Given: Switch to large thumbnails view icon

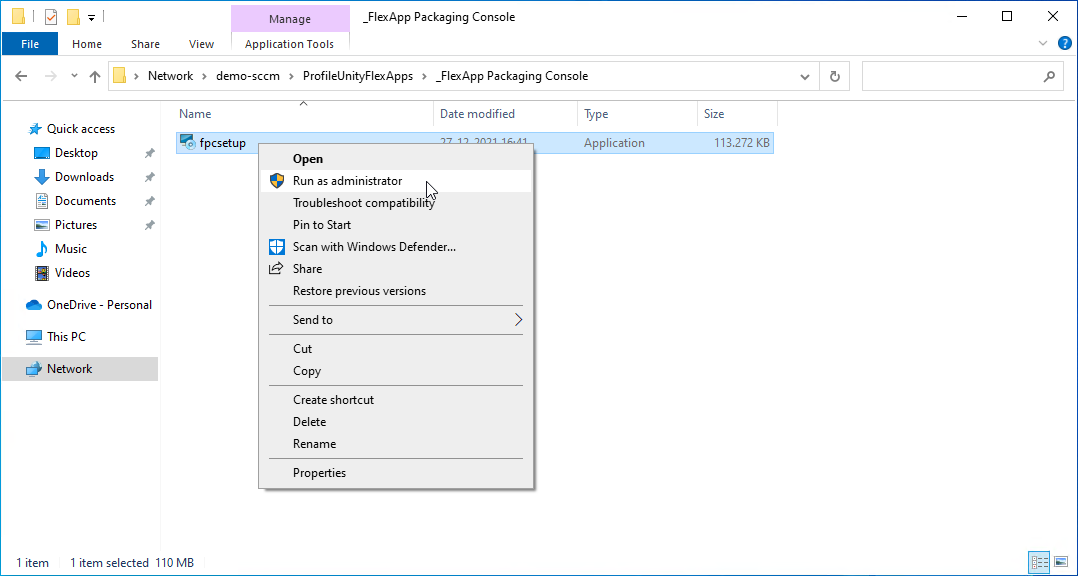Looking at the screenshot, I should point(1061,562).
